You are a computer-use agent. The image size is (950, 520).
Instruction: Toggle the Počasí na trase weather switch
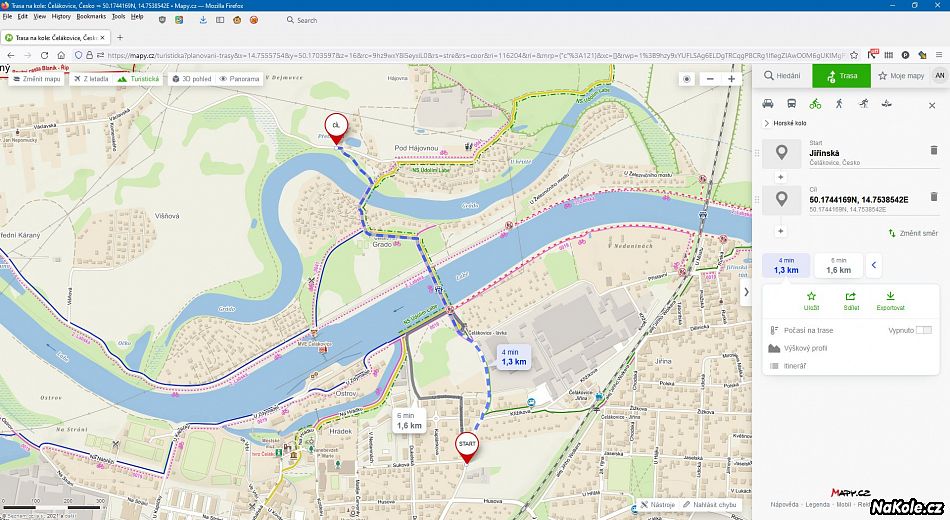(x=923, y=330)
